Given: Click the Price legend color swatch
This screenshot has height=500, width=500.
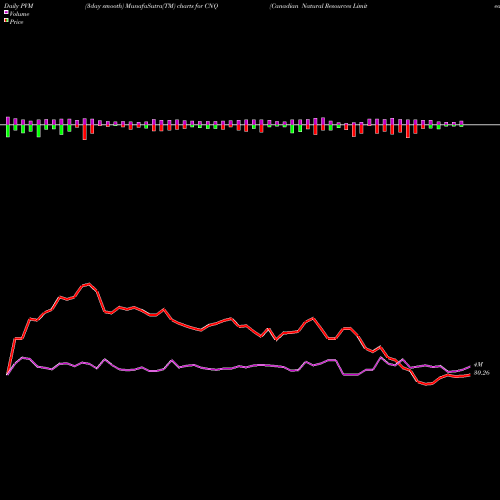Looking at the screenshot, I should coord(6,21).
